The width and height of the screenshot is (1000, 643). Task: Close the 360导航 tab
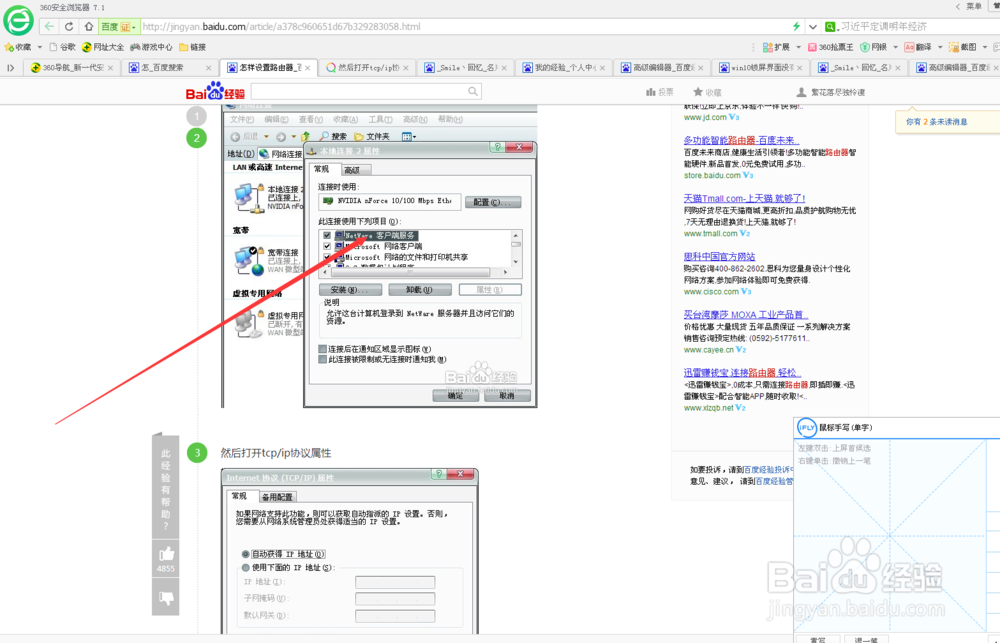[x=110, y=68]
